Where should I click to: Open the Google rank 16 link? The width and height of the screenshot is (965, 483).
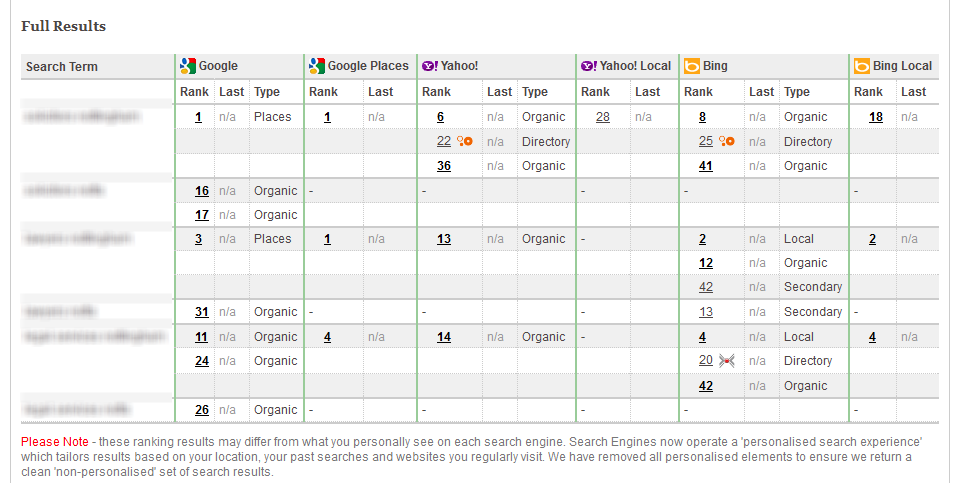(x=202, y=191)
